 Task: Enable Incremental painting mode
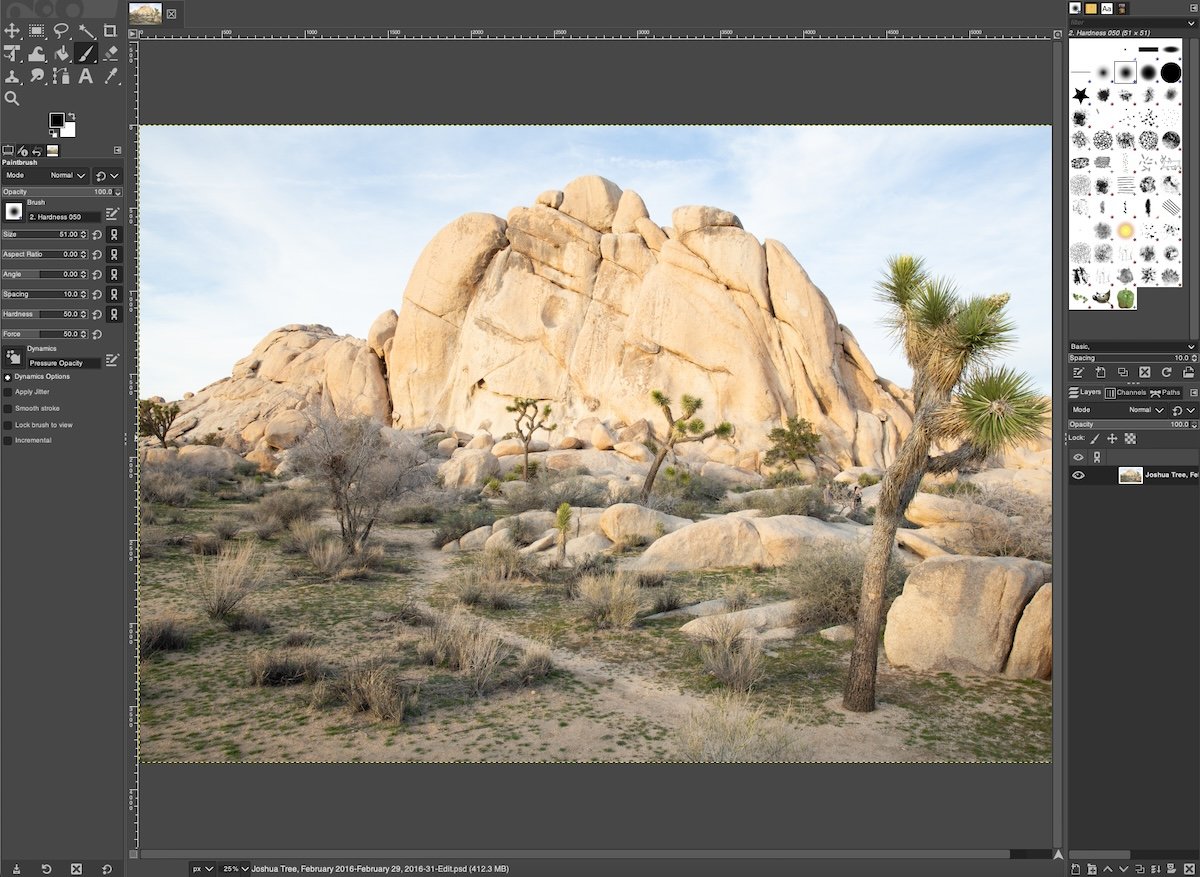pyautogui.click(x=7, y=440)
